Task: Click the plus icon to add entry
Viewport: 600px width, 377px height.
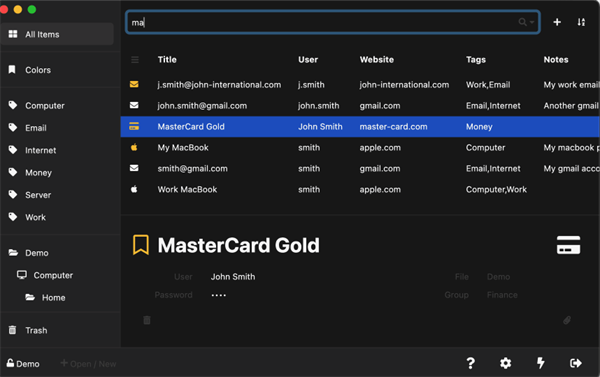Action: tap(557, 22)
